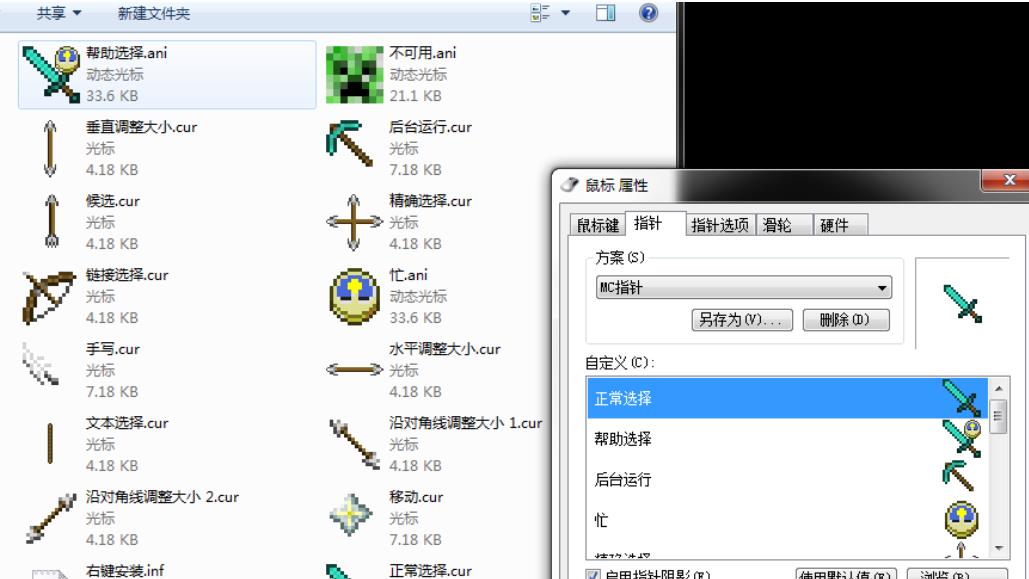Select the 不可用.ani creeper face icon
The width and height of the screenshot is (1029, 579).
354,74
